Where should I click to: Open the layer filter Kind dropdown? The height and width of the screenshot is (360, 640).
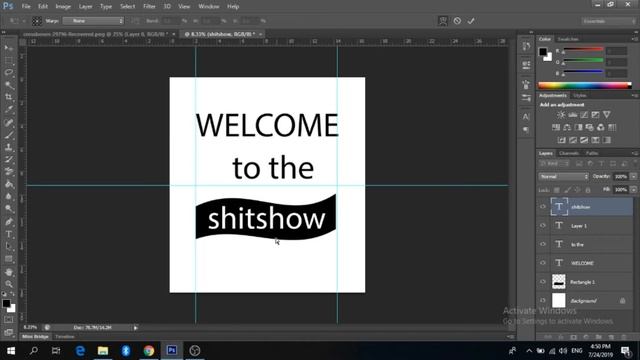(554, 164)
